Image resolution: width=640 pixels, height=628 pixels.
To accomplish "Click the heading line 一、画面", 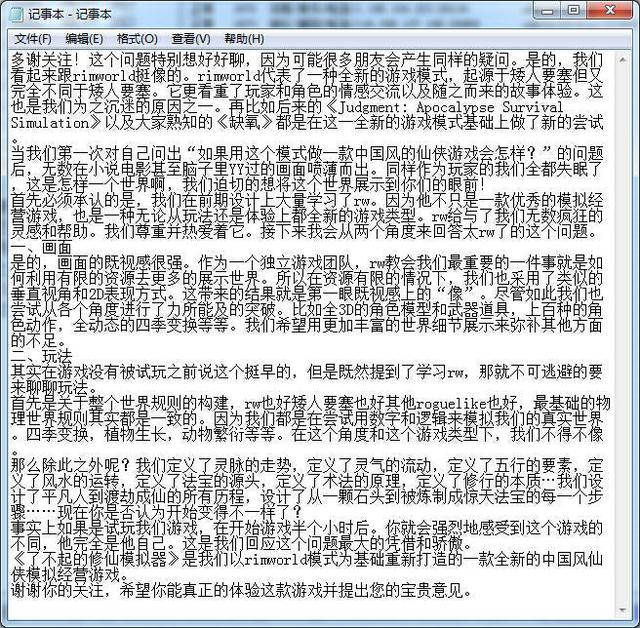I will pyautogui.click(x=41, y=247).
